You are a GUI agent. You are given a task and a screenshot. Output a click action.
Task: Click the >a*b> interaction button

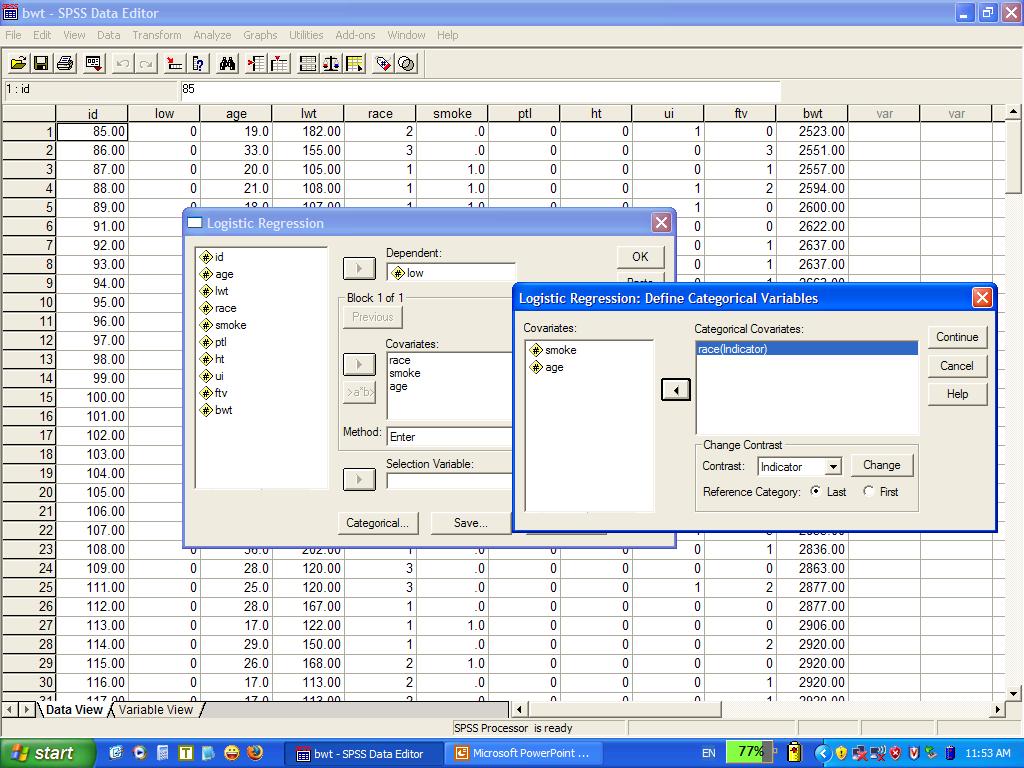pos(359,392)
